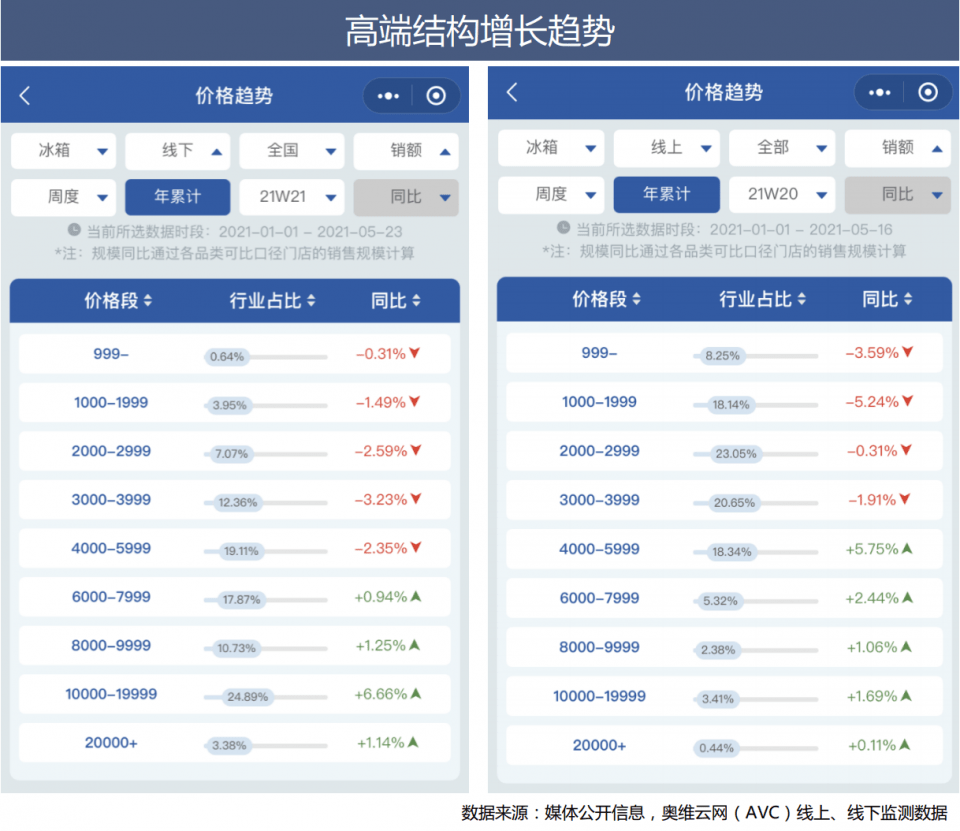Viewport: 960px width, 831px height.
Task: Select 6000-7999 row in left table
Action: point(234,596)
